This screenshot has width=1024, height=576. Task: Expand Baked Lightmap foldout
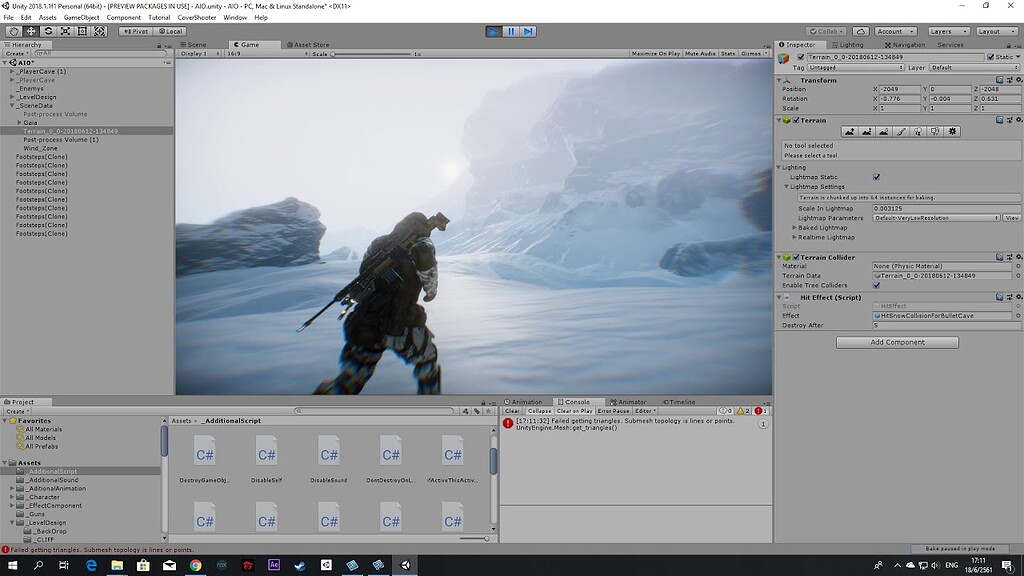[794, 228]
